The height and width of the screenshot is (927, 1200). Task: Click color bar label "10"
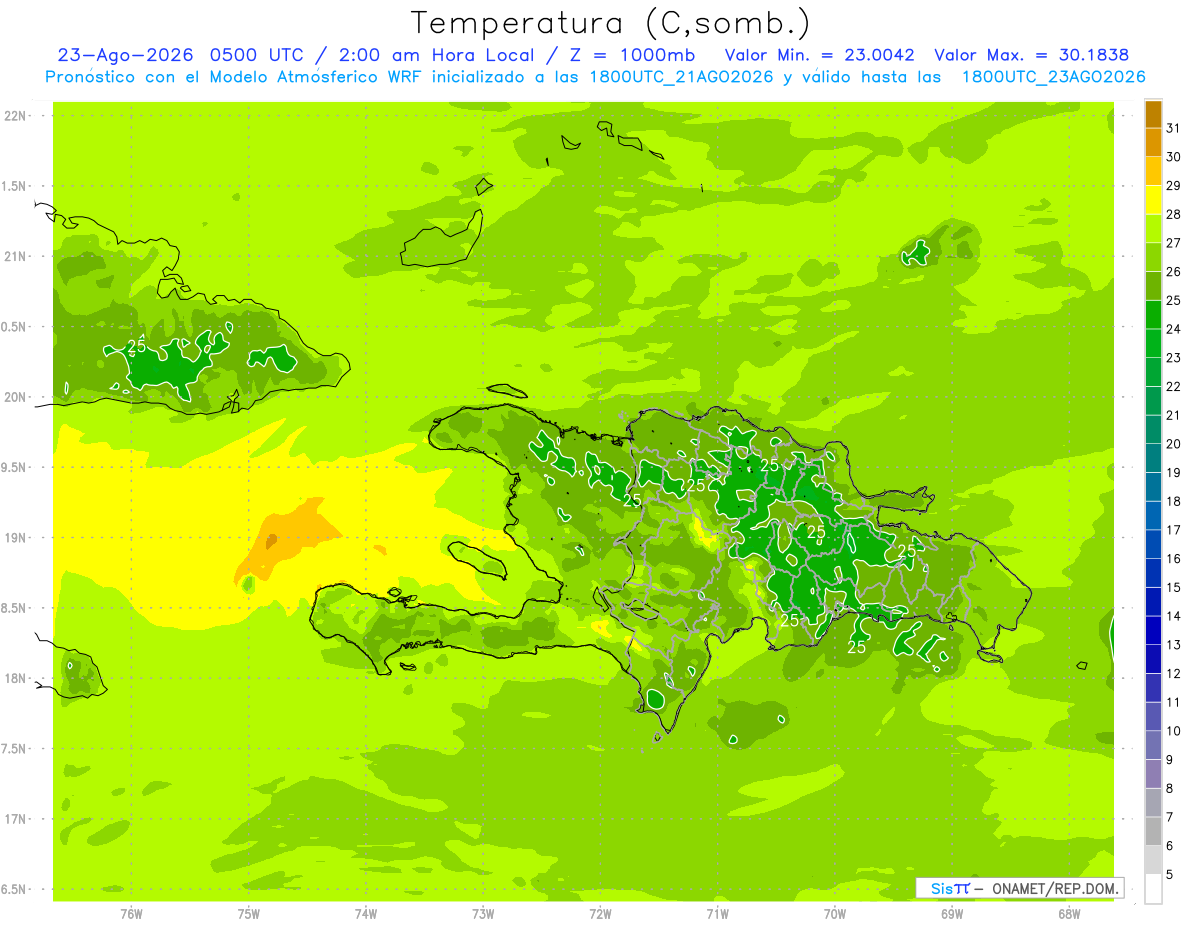pos(1174,731)
